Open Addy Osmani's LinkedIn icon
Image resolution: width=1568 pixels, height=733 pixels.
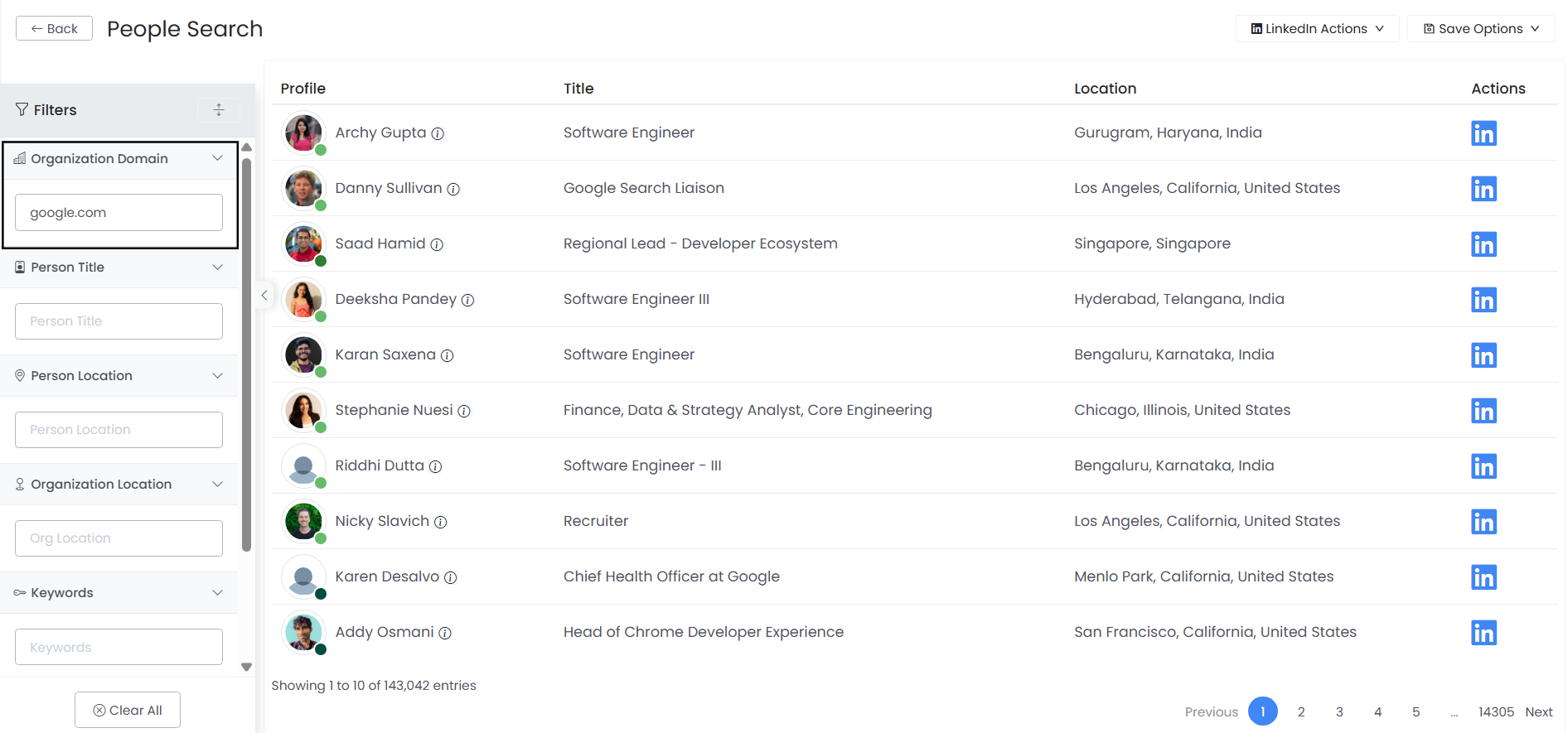point(1483,633)
